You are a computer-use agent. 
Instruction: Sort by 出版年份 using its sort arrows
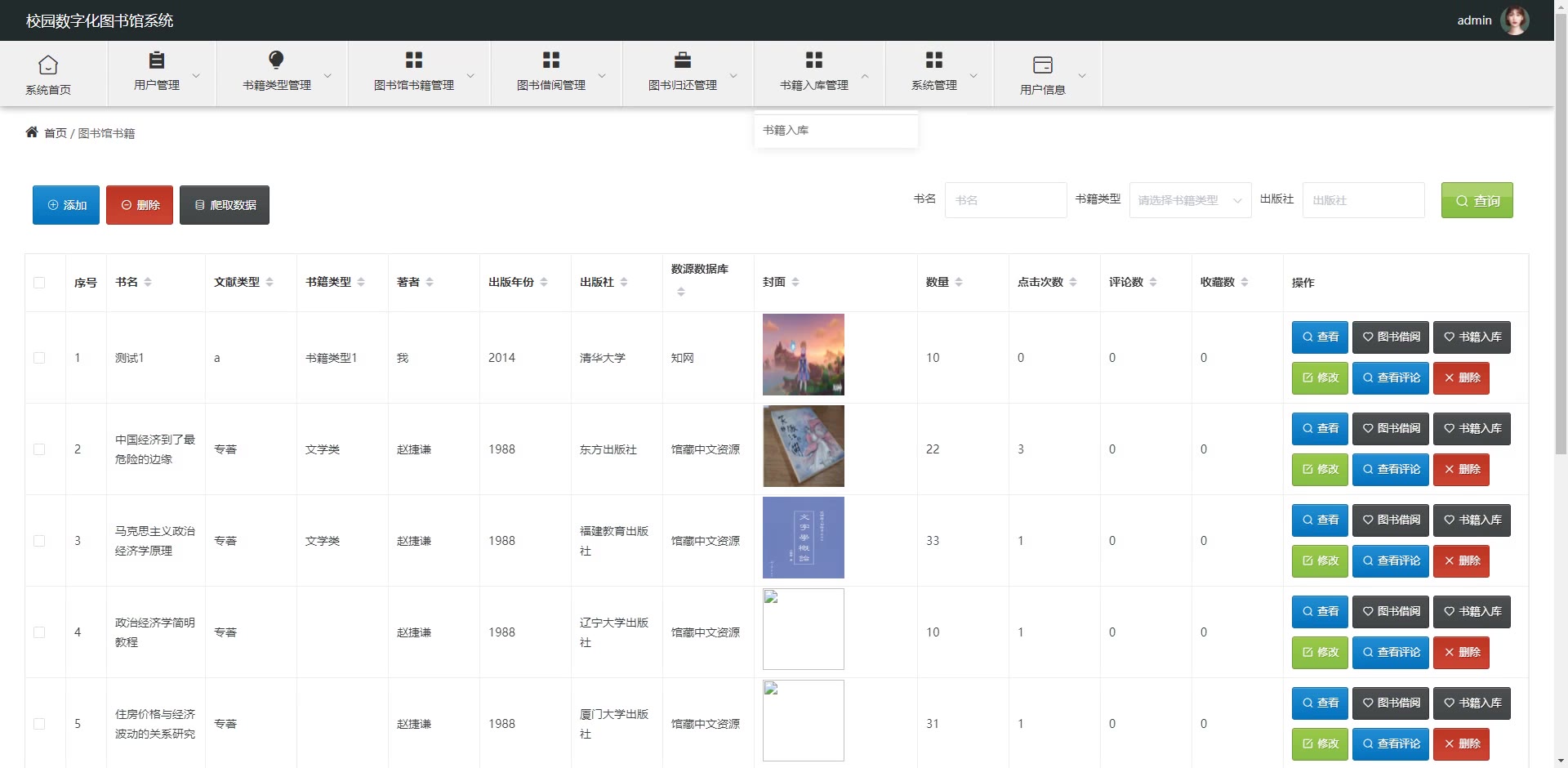pyautogui.click(x=544, y=282)
